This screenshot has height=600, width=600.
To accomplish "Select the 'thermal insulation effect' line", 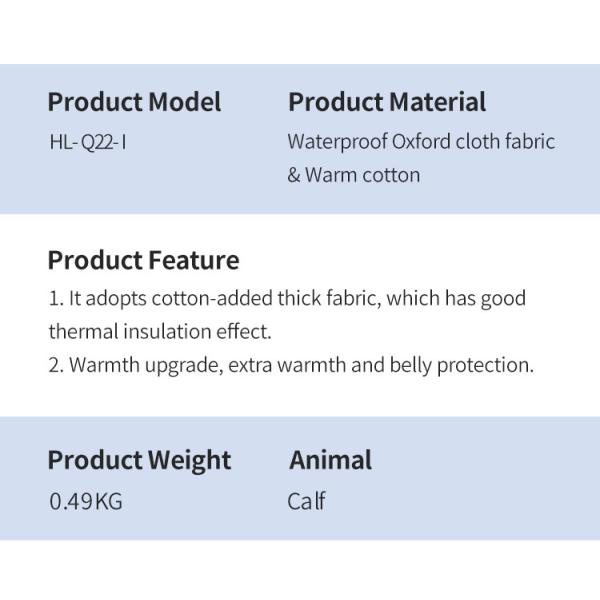I will coord(160,331).
